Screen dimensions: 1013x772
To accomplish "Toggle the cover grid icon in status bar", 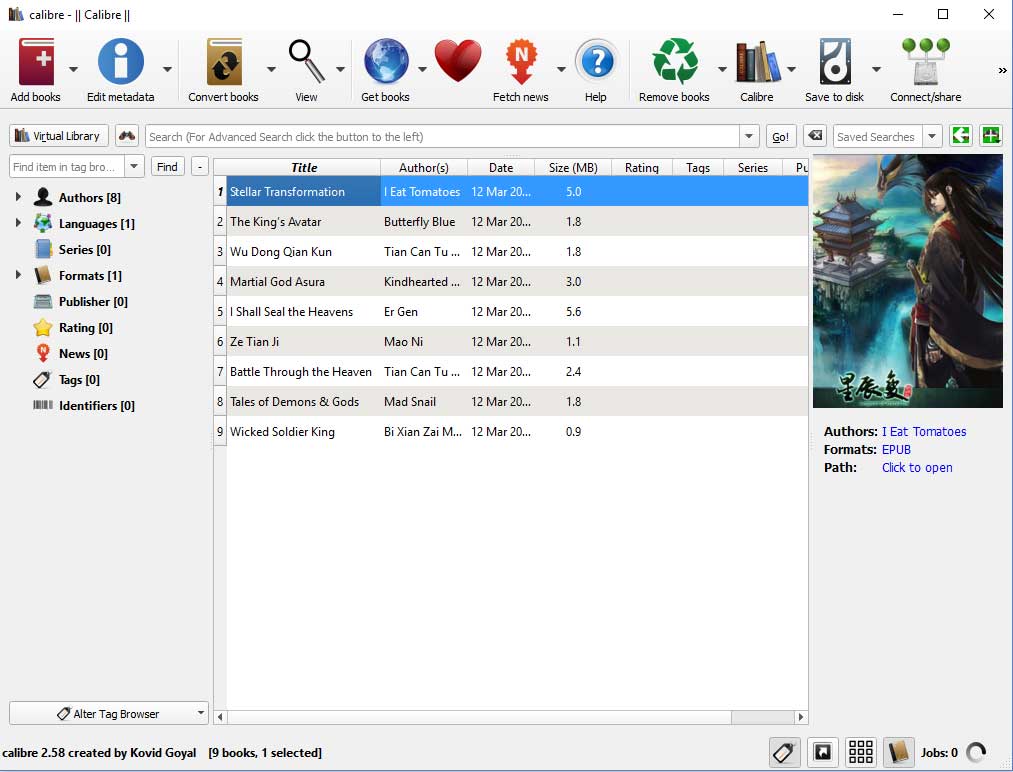I will [861, 753].
